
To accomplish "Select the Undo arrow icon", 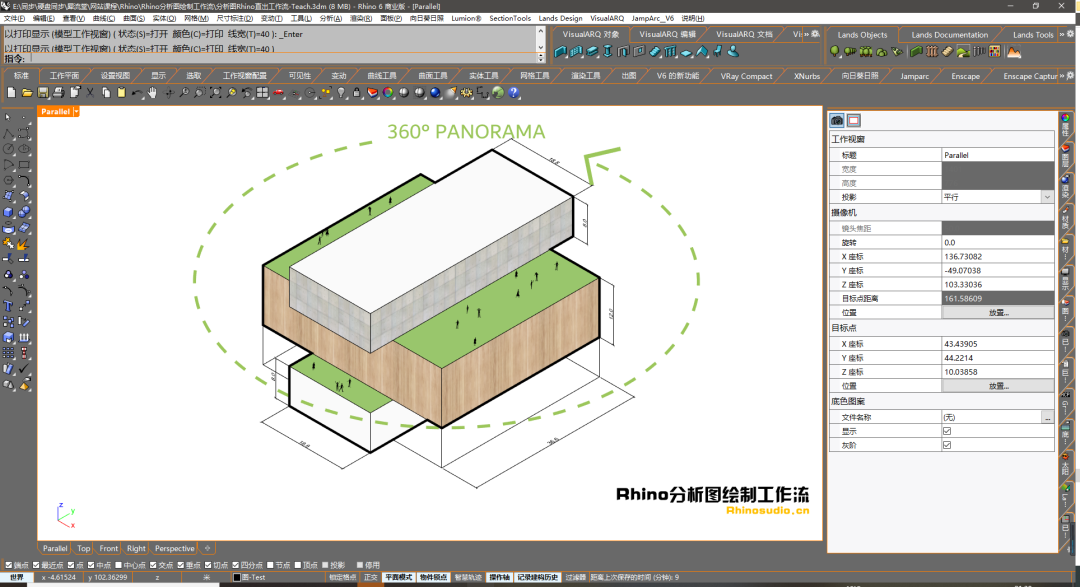I will tap(135, 94).
